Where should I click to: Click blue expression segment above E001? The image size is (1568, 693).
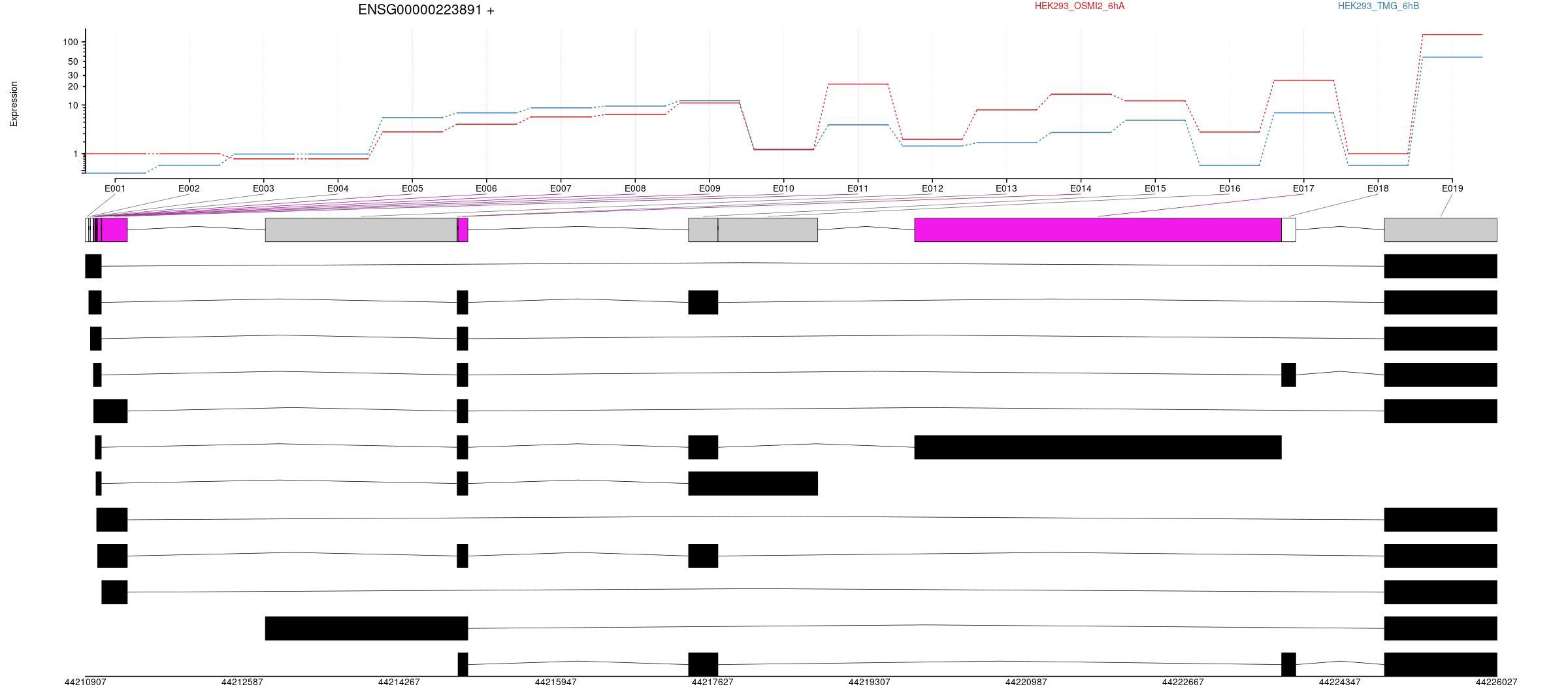[x=115, y=173]
